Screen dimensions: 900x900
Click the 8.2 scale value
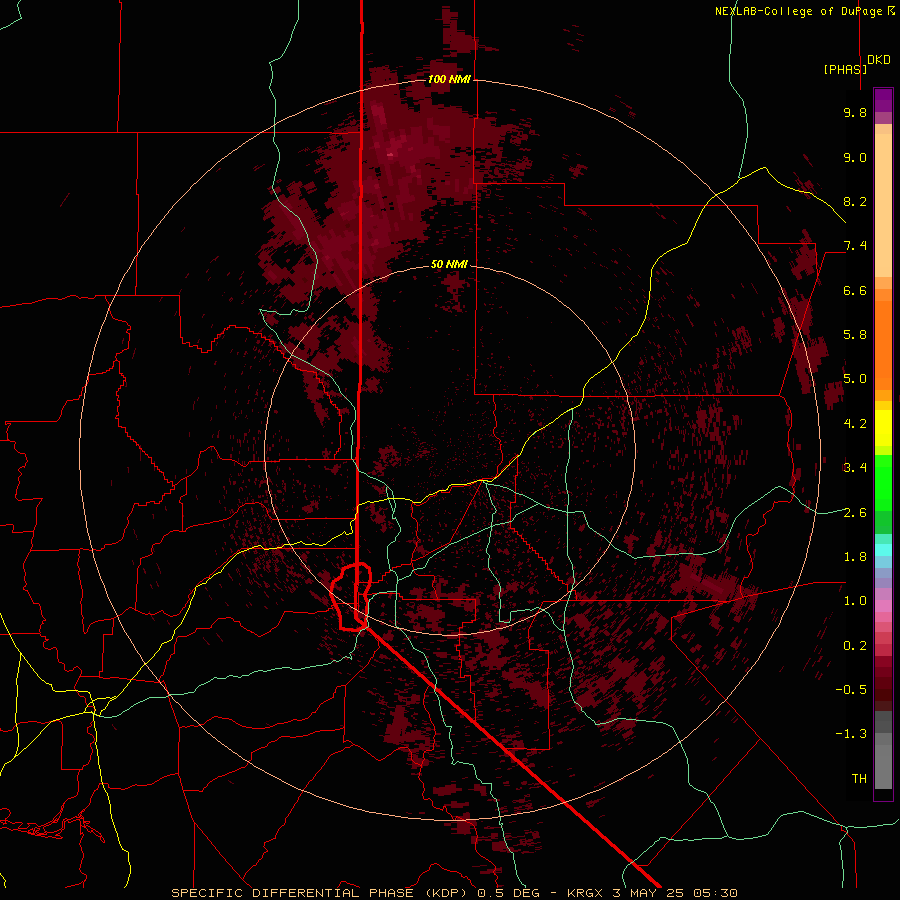click(855, 201)
